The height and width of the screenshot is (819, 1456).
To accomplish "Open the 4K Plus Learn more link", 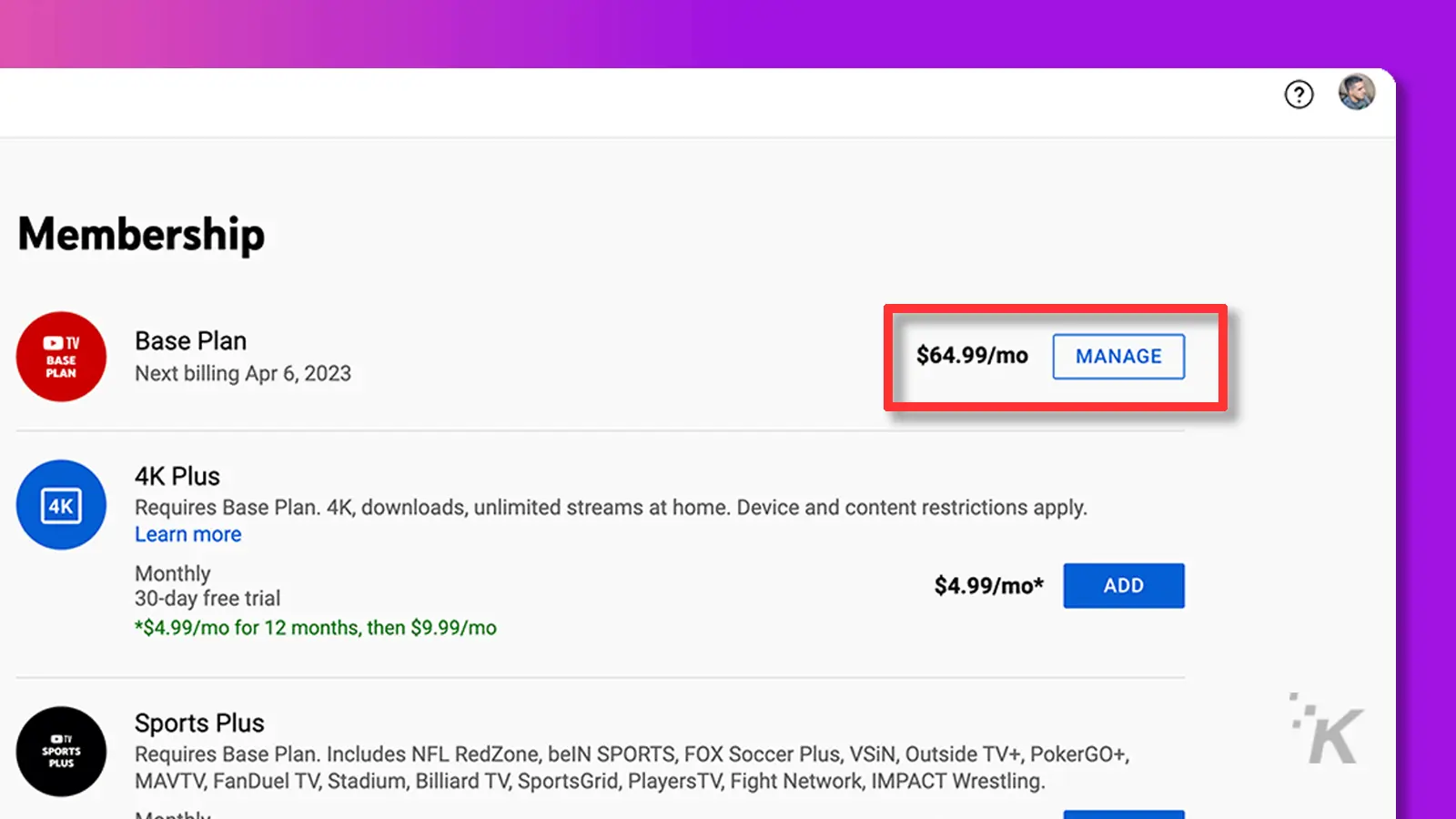I will coord(188,535).
